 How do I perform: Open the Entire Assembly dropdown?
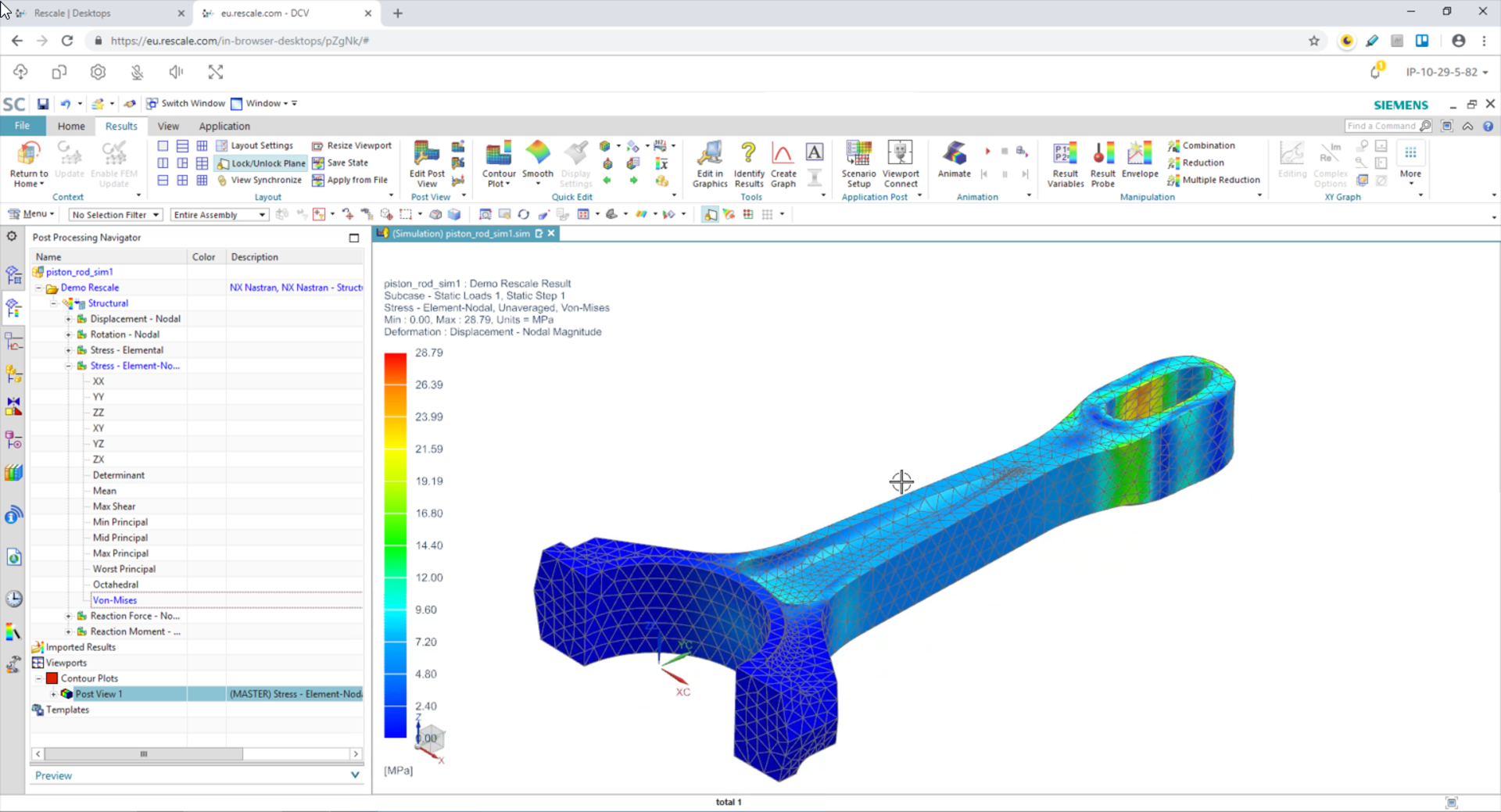click(219, 214)
